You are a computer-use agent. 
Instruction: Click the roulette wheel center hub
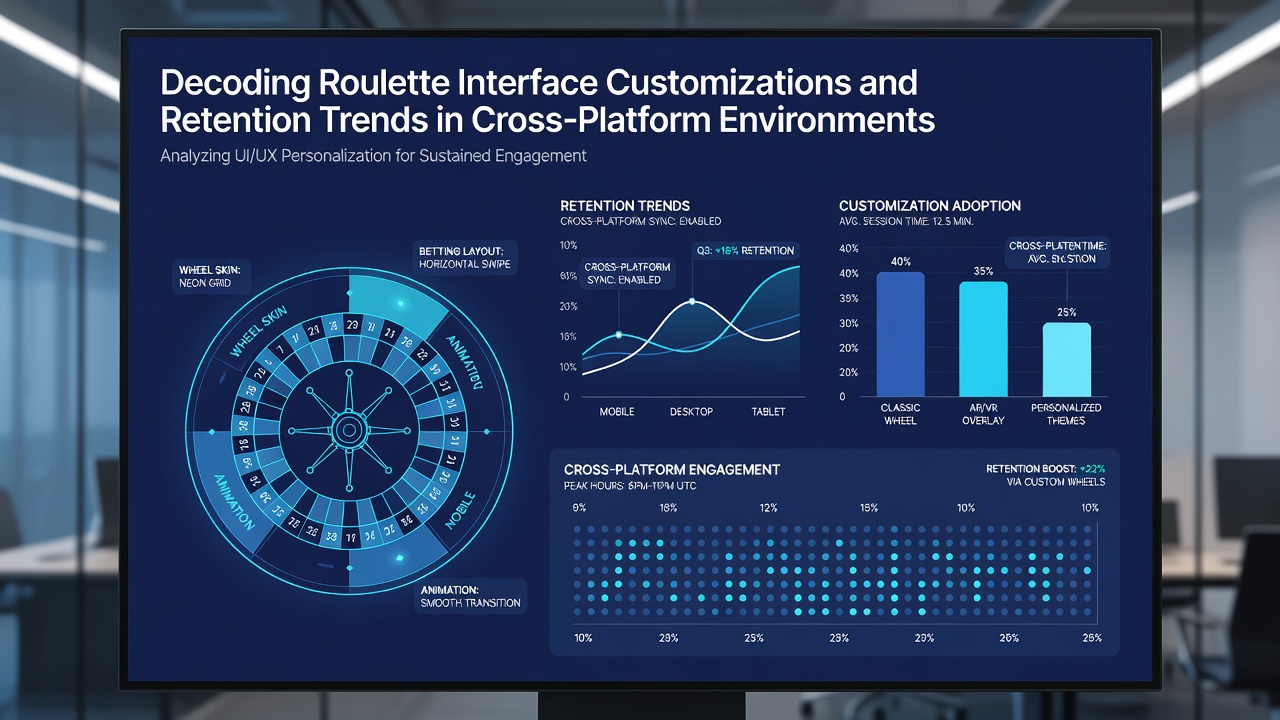(348, 431)
